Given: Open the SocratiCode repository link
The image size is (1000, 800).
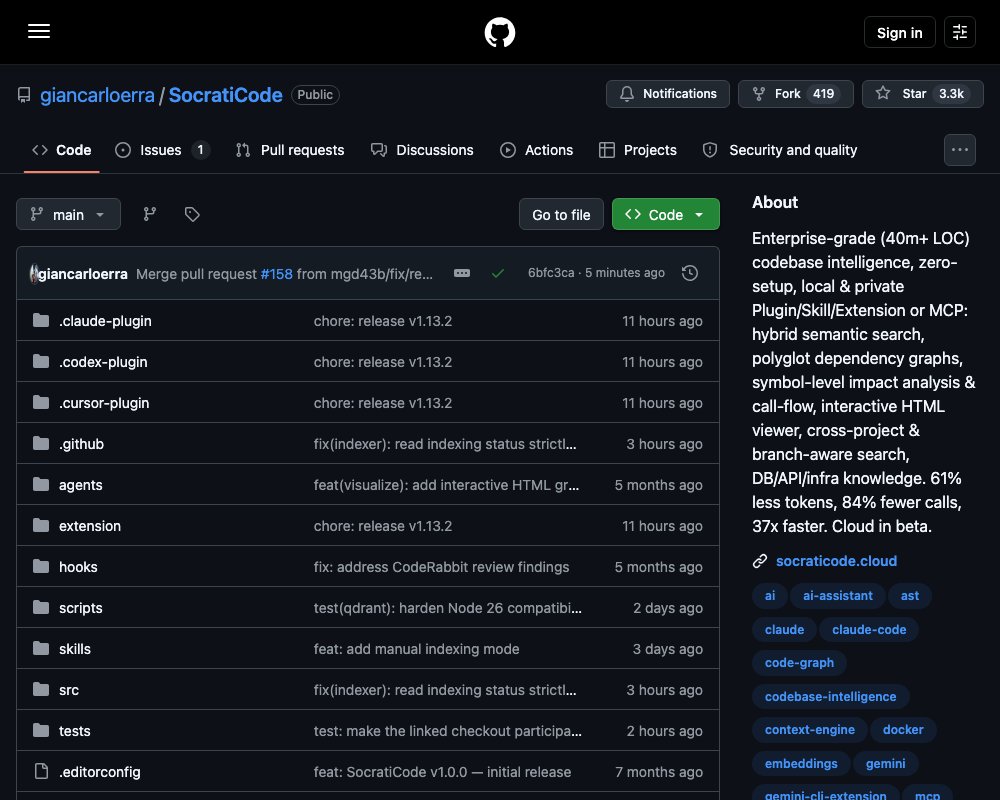Looking at the screenshot, I should point(225,95).
